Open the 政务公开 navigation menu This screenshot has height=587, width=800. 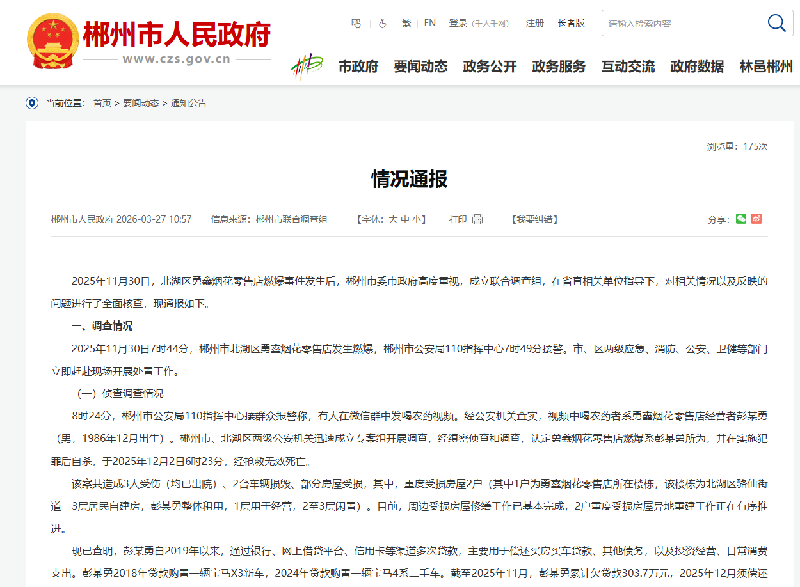(x=490, y=67)
